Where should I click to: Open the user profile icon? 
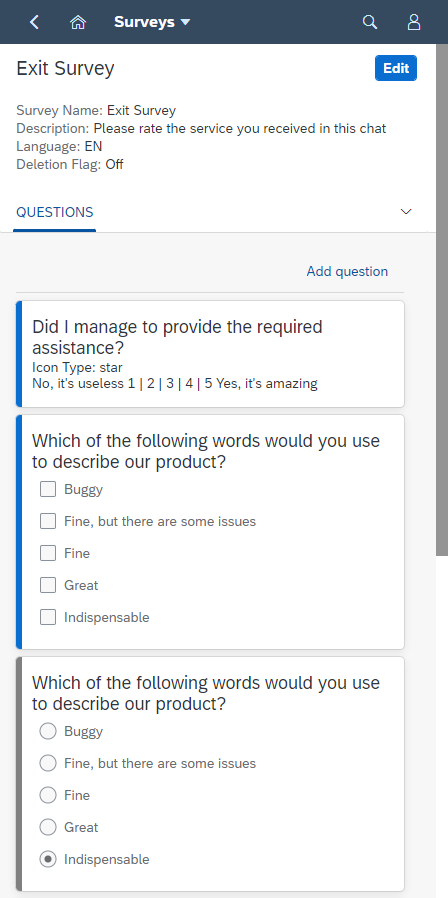pos(414,22)
